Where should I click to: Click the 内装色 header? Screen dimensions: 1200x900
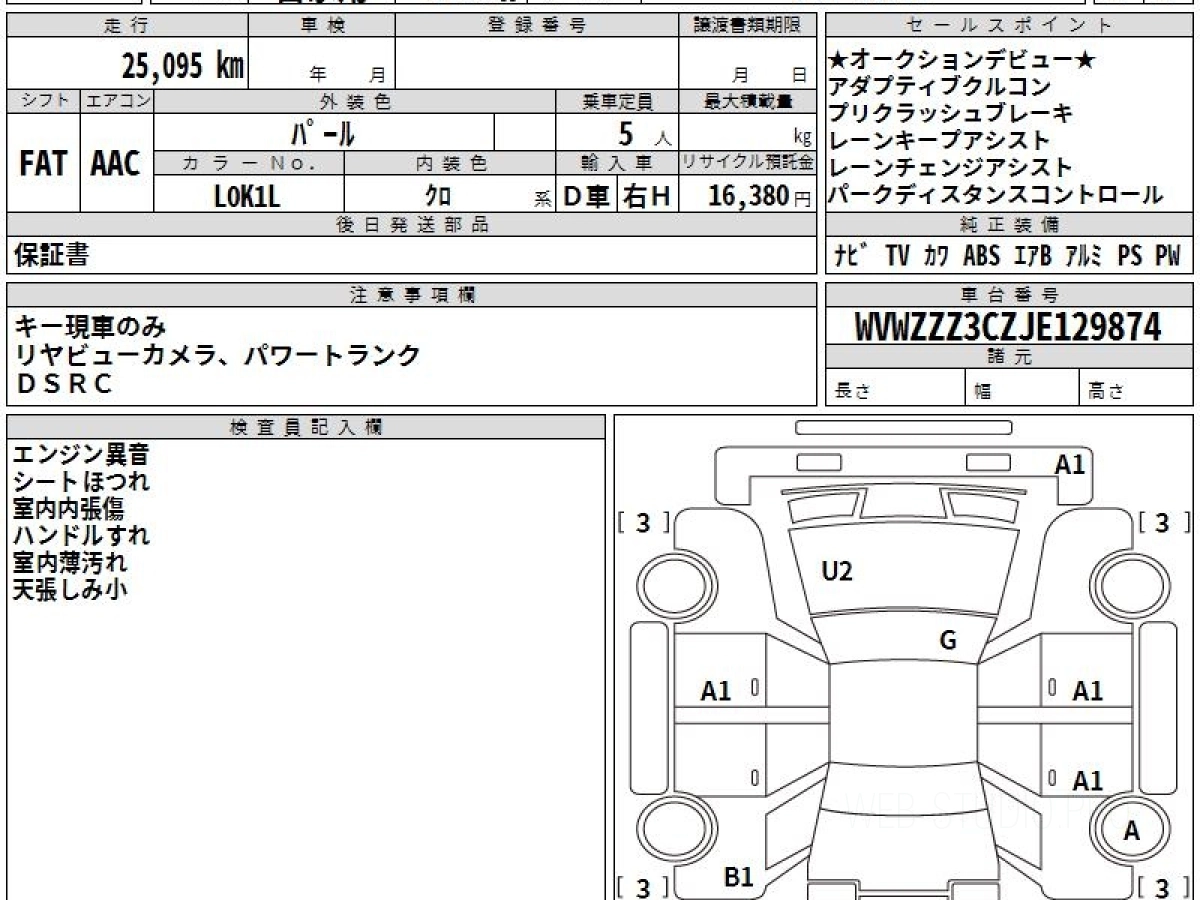tap(450, 163)
